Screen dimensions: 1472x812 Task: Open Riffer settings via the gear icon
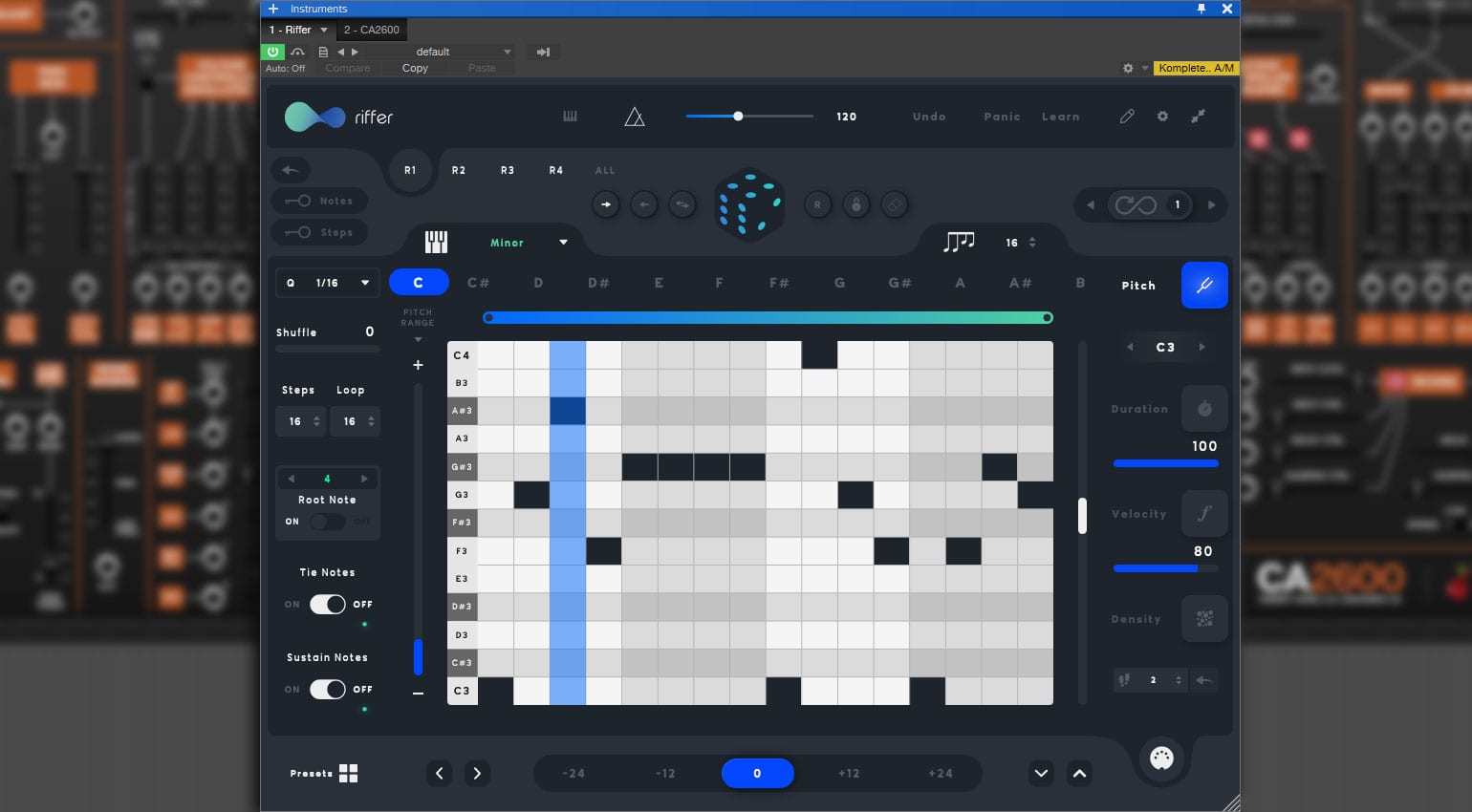tap(1162, 116)
